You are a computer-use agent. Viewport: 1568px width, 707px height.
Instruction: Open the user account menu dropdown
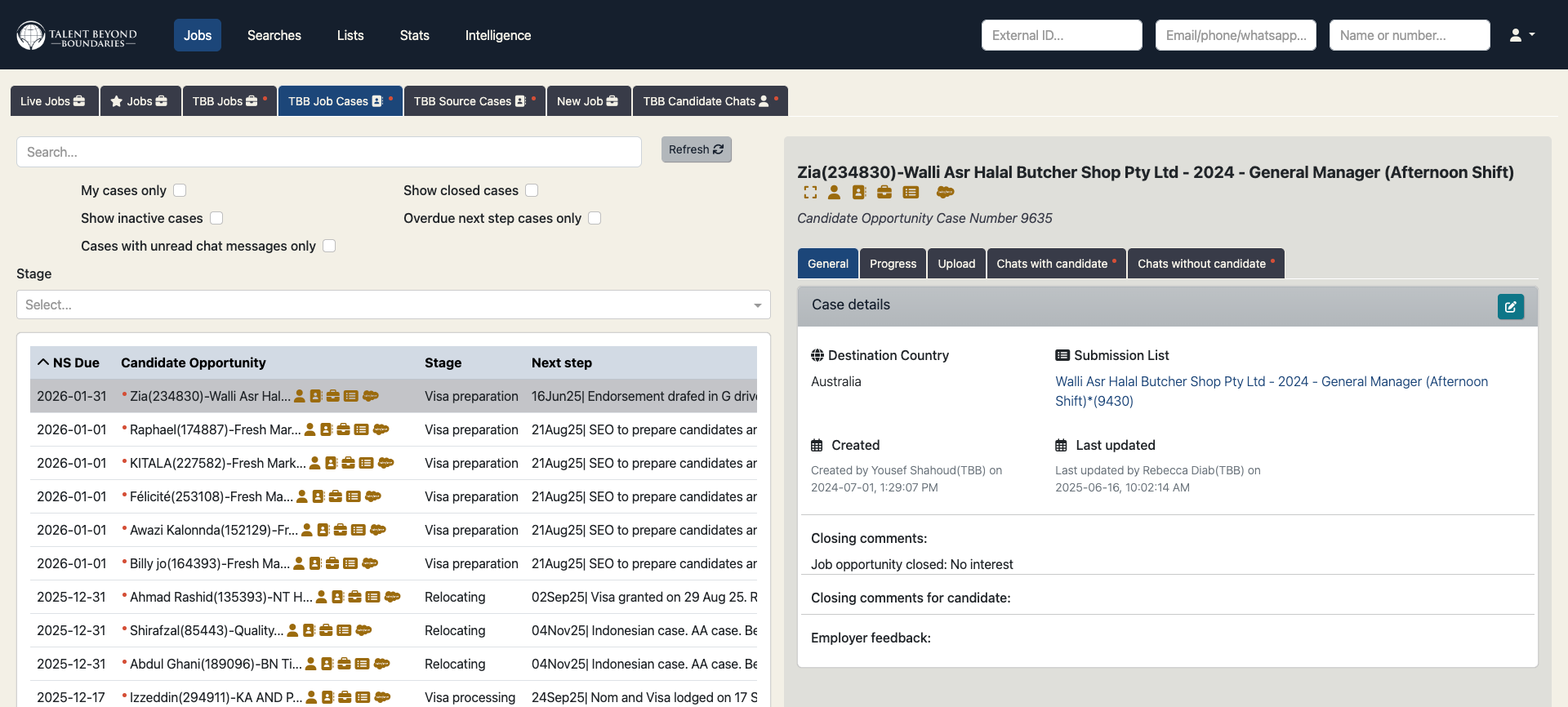(x=1521, y=35)
